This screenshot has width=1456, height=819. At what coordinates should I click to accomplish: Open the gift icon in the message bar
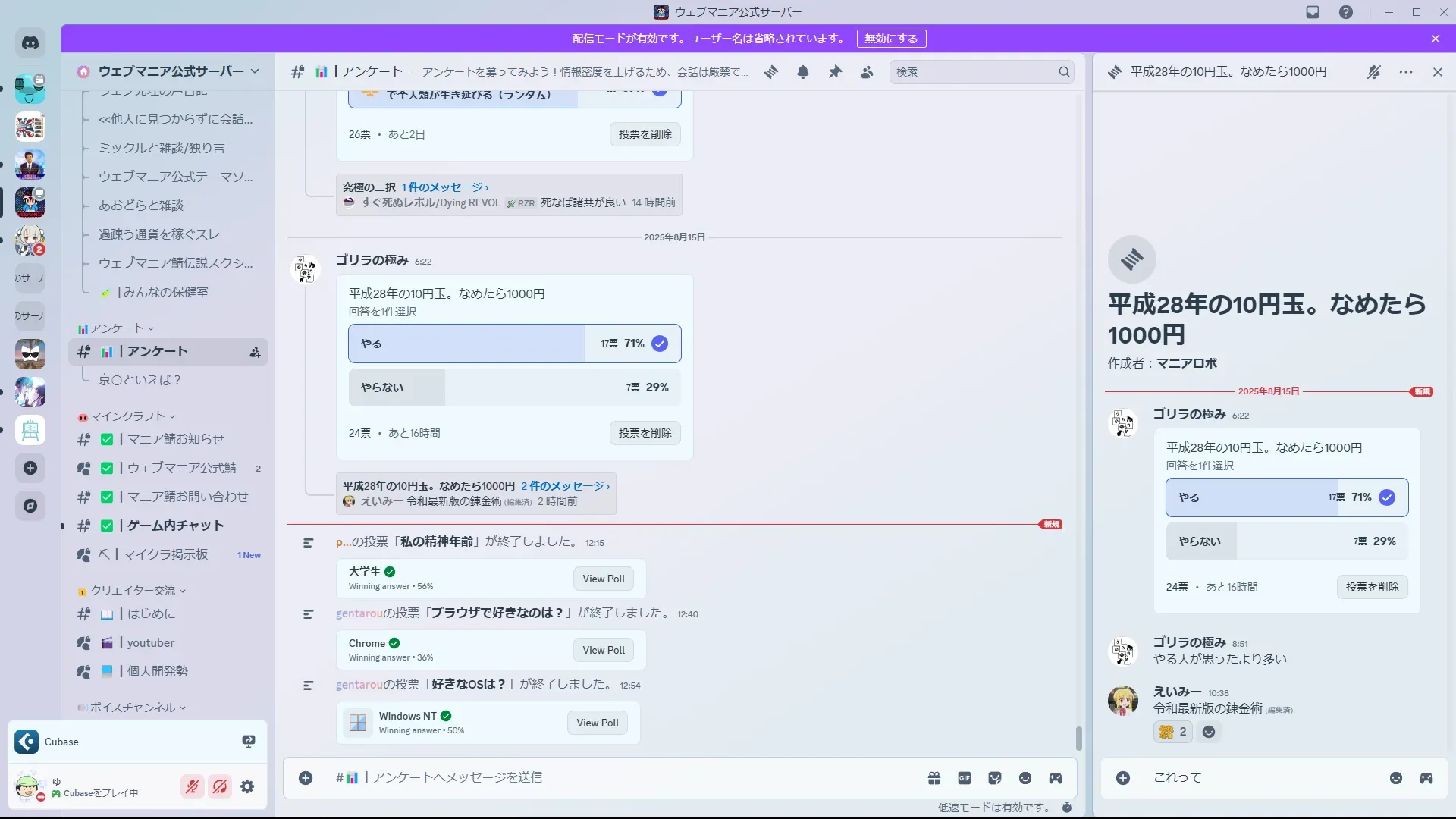(x=934, y=778)
